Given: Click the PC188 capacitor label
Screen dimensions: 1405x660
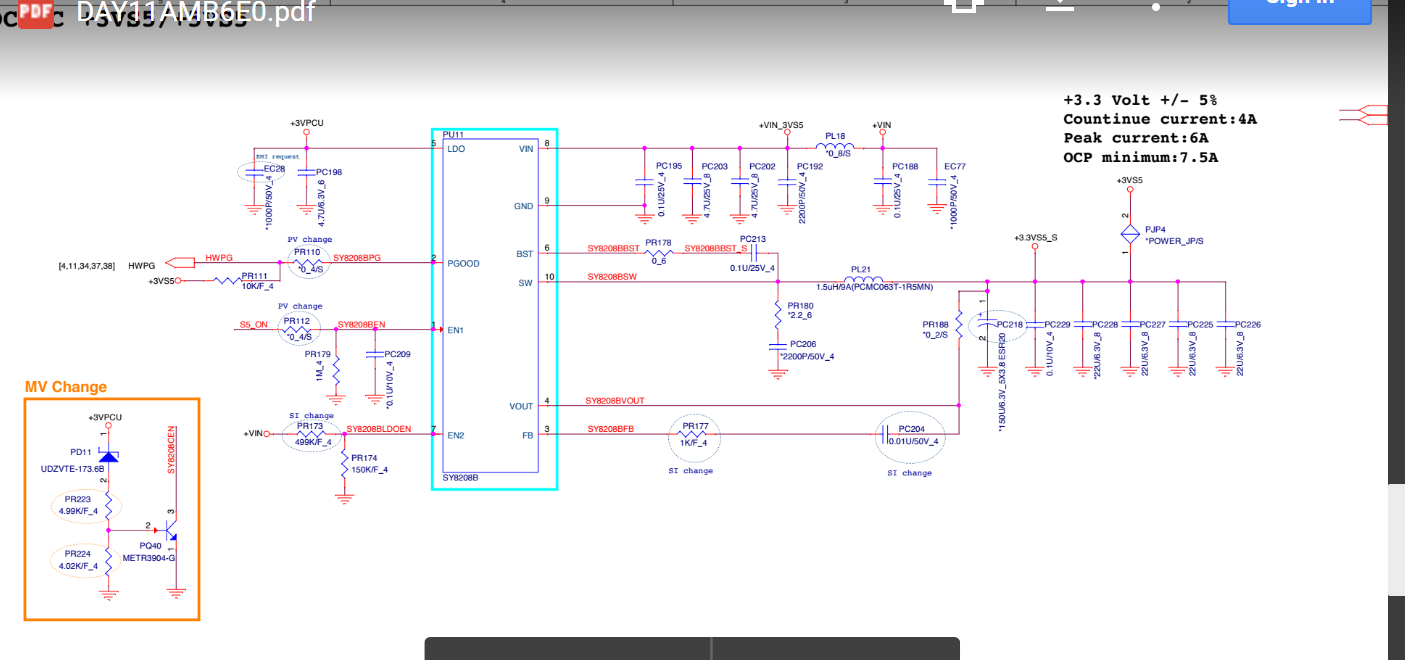Looking at the screenshot, I should pos(905,166).
